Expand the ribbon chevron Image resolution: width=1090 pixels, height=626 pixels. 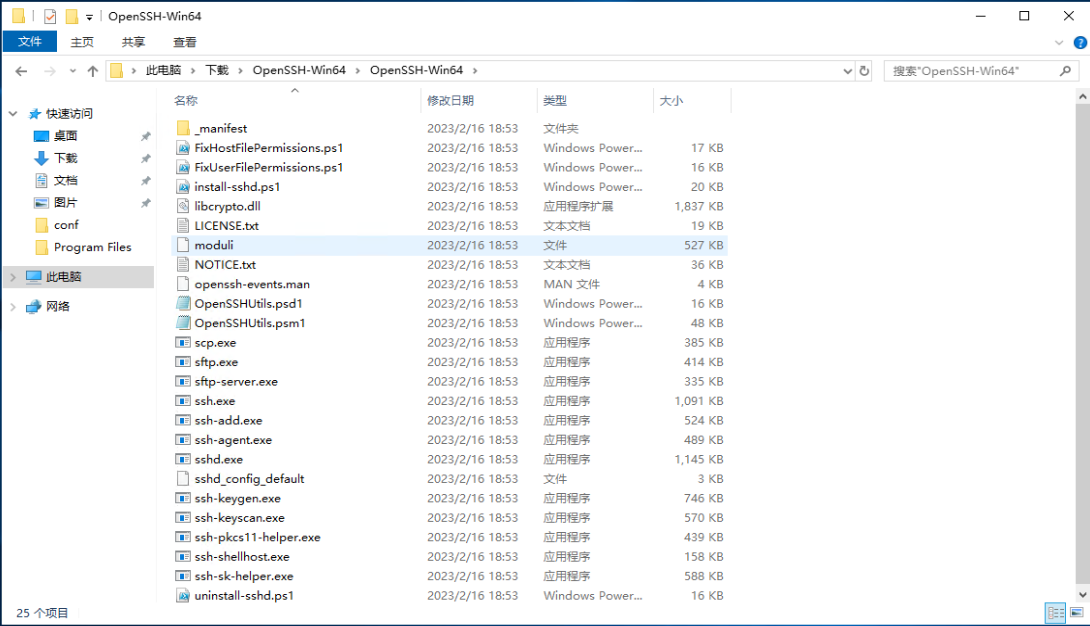(x=1059, y=42)
